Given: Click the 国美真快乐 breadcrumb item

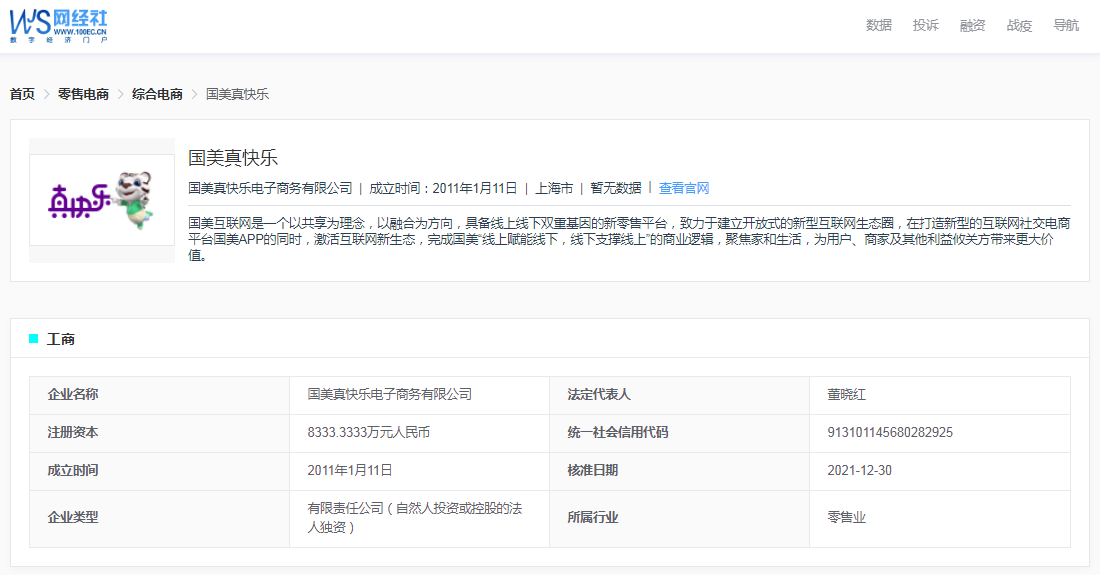Looking at the screenshot, I should click(x=237, y=94).
